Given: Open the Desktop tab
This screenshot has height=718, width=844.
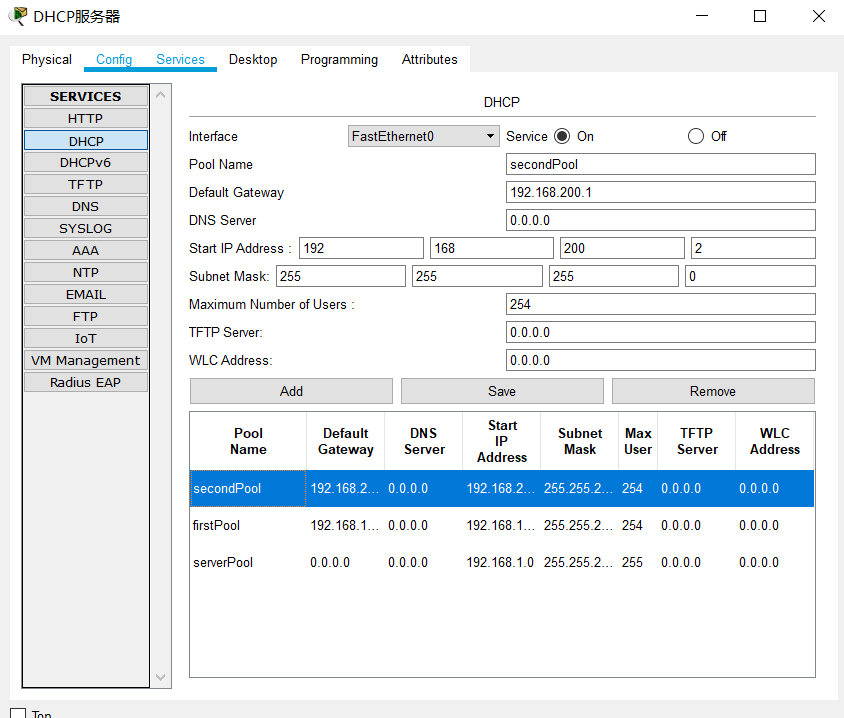Looking at the screenshot, I should (x=253, y=59).
